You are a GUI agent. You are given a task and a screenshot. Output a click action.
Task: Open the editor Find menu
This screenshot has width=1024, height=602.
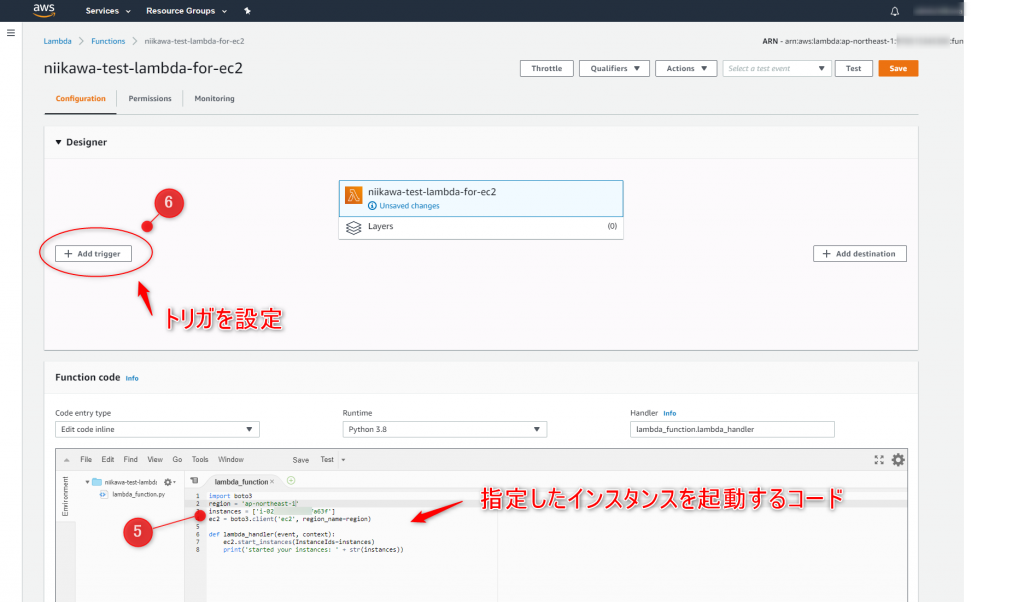pos(131,460)
